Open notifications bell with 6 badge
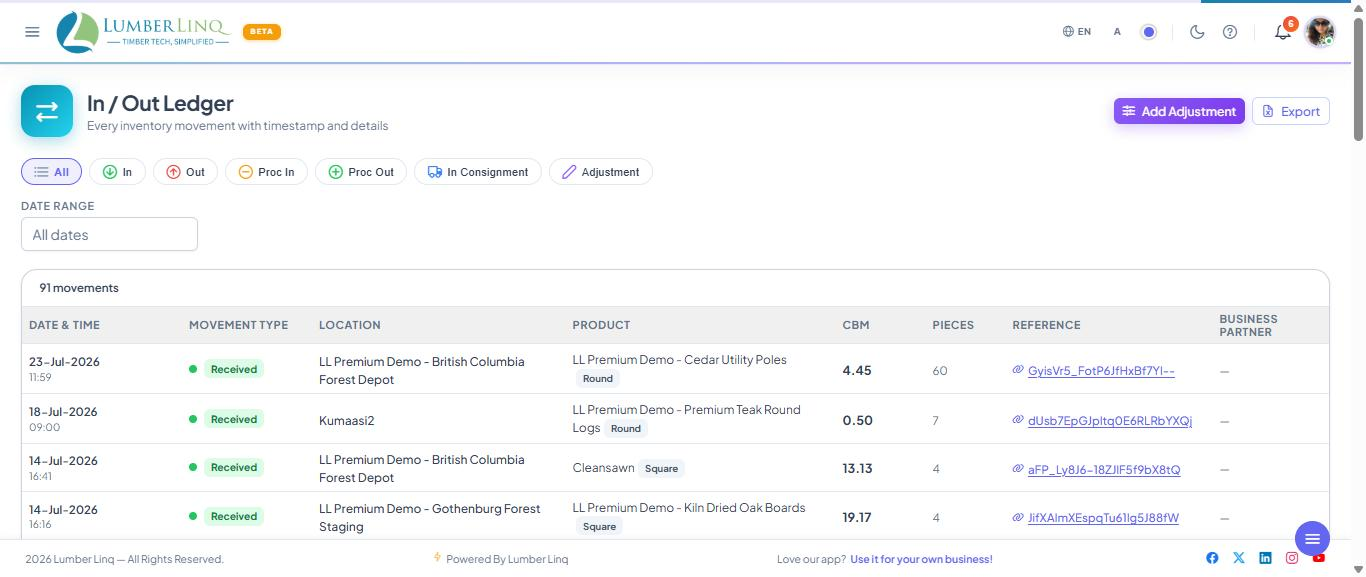1366x577 pixels. 1284,30
